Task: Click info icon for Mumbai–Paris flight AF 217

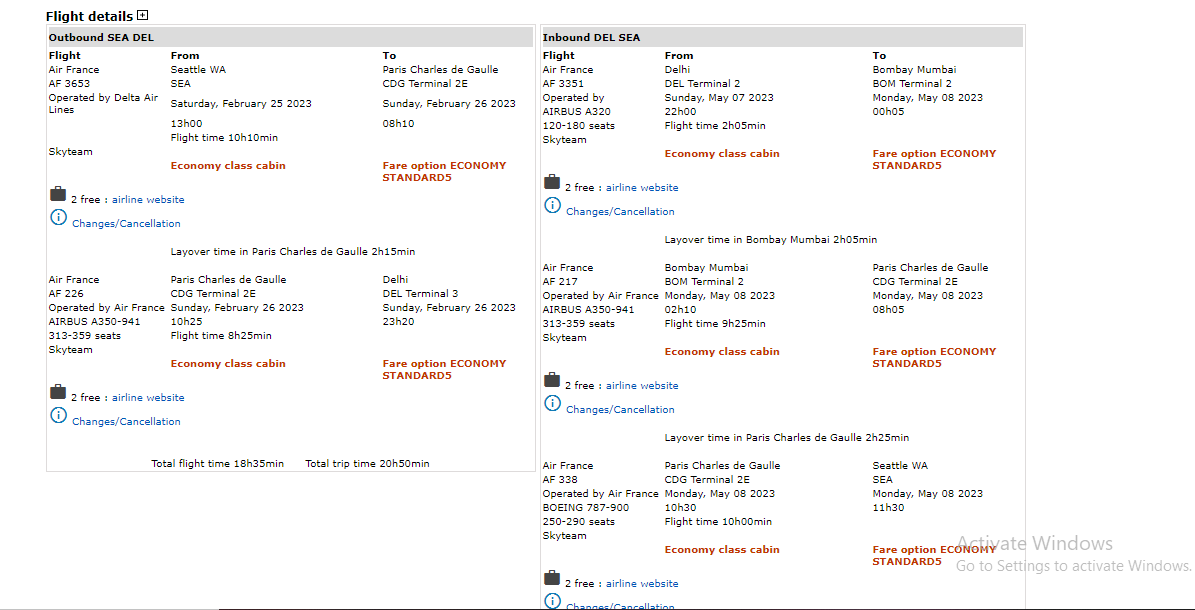Action: click(552, 404)
